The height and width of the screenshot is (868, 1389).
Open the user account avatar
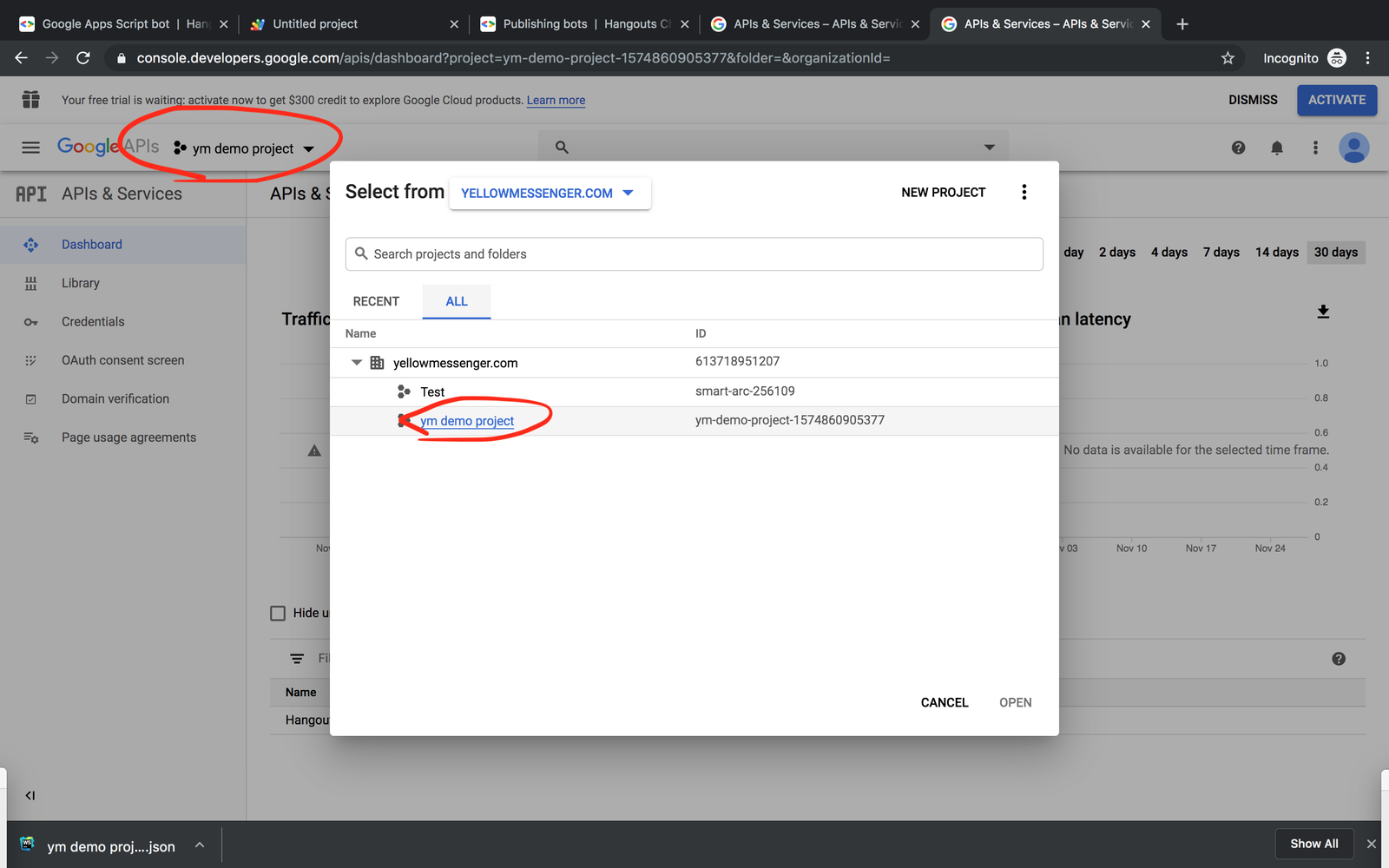tap(1354, 148)
